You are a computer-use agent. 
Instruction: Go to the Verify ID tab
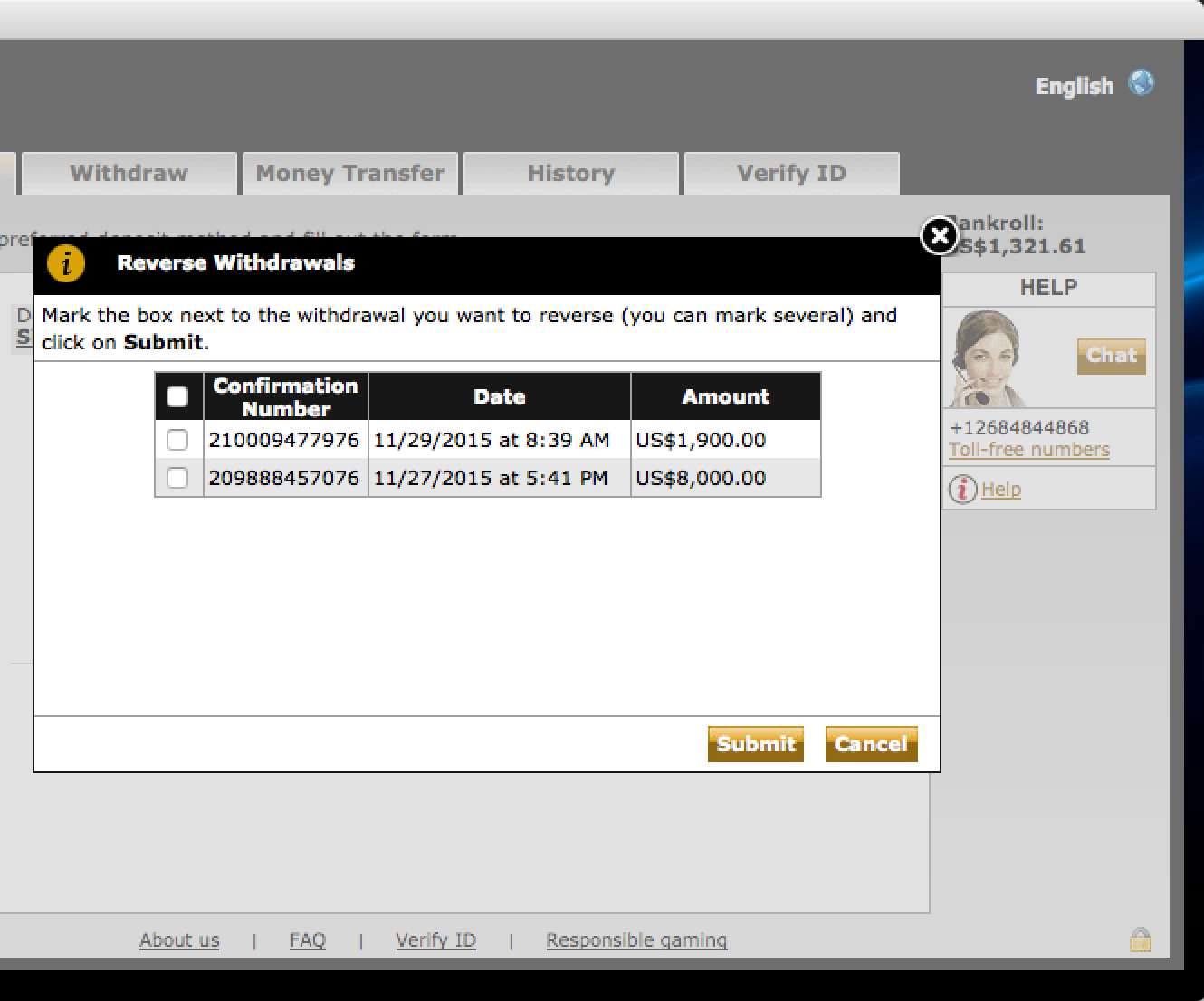point(792,174)
